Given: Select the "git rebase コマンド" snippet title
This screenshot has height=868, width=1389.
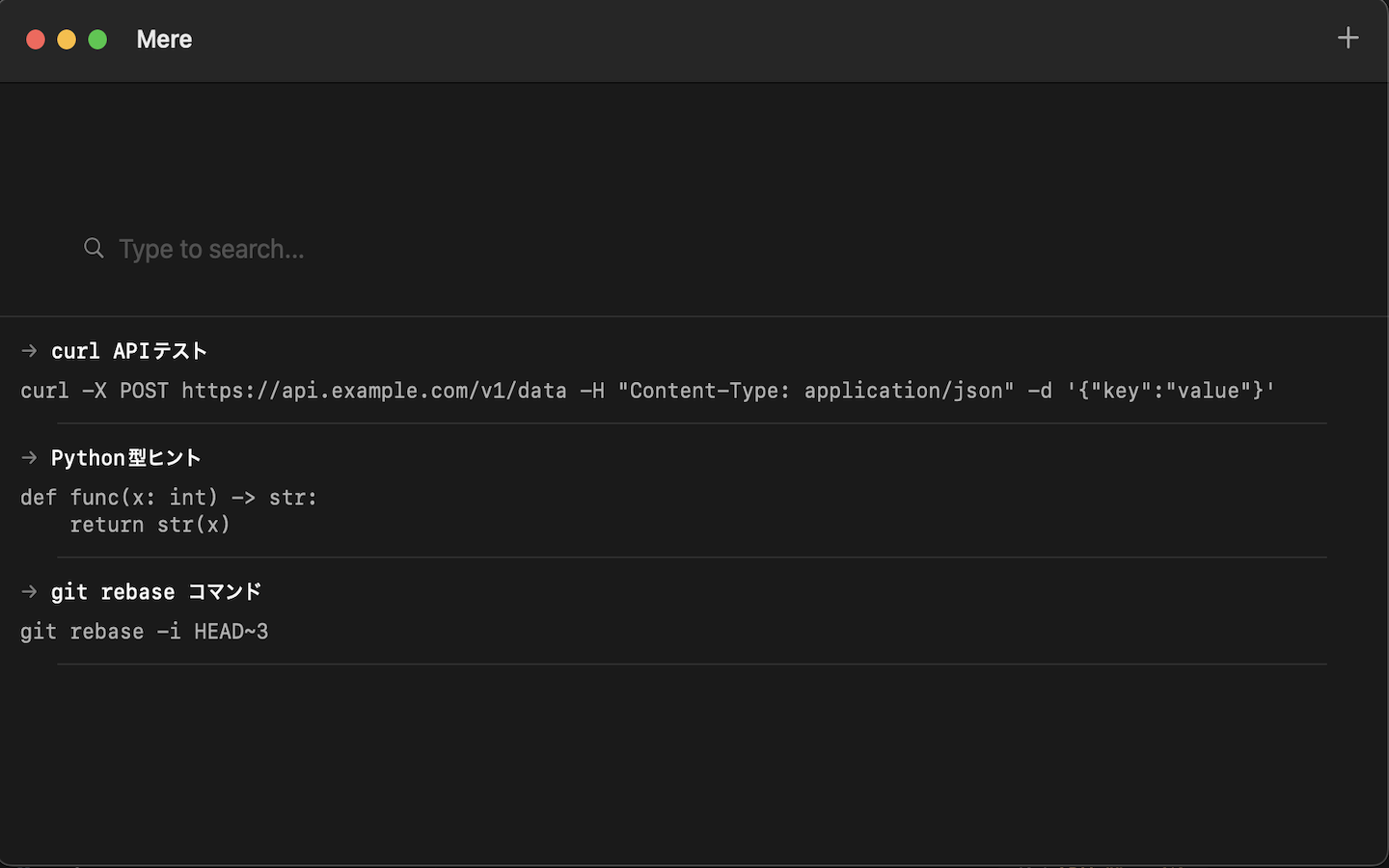Looking at the screenshot, I should [156, 592].
